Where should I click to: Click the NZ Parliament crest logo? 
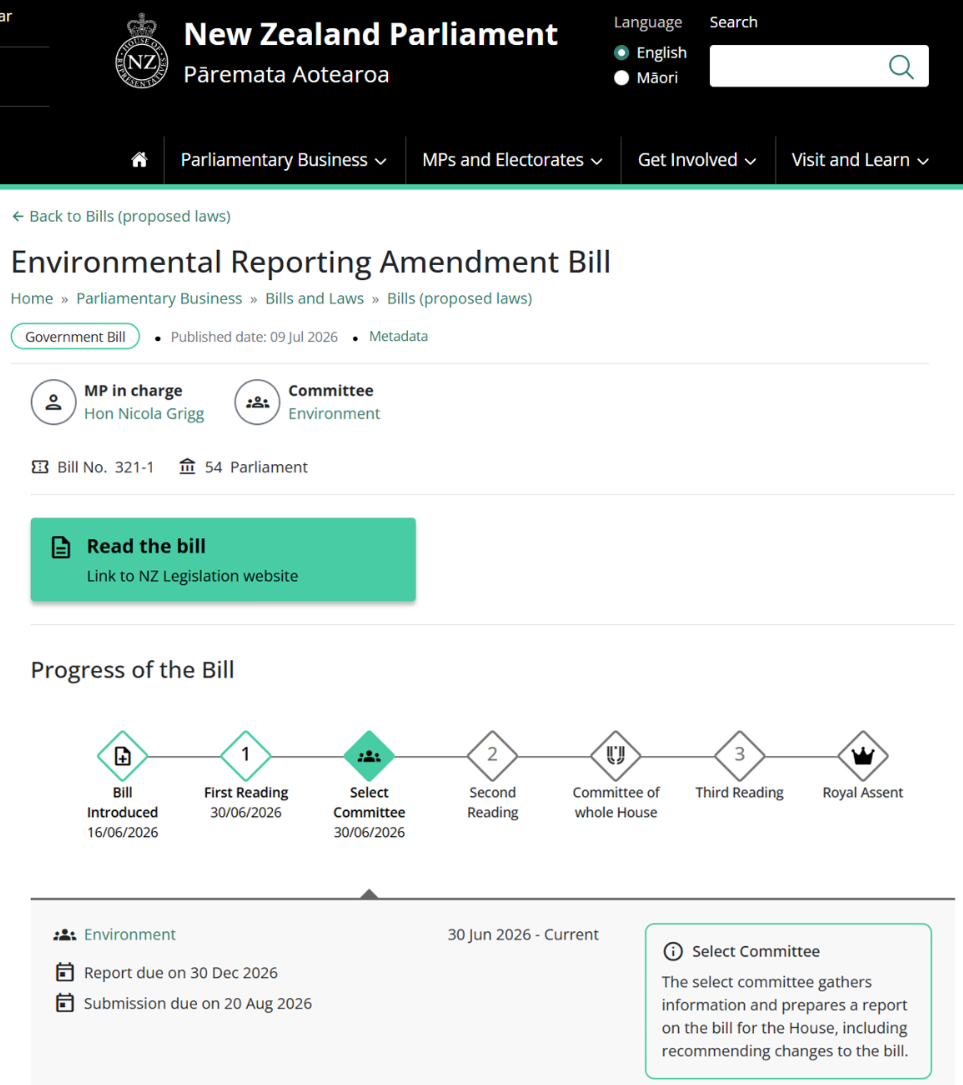pos(142,52)
